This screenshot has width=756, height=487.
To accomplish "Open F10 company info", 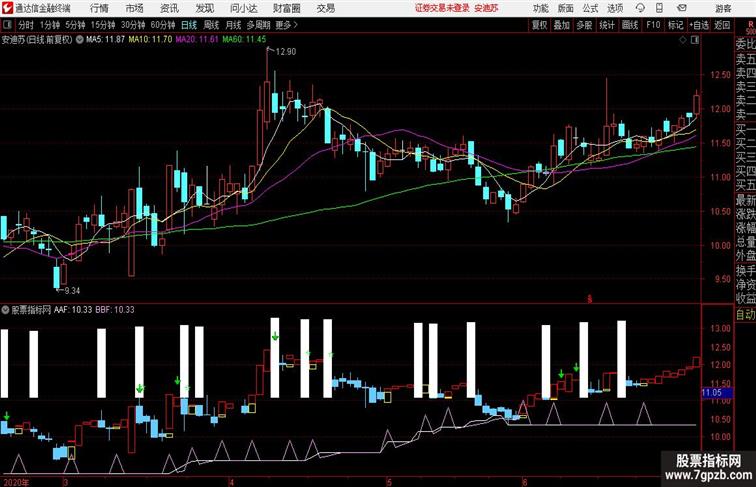I will pyautogui.click(x=653, y=25).
